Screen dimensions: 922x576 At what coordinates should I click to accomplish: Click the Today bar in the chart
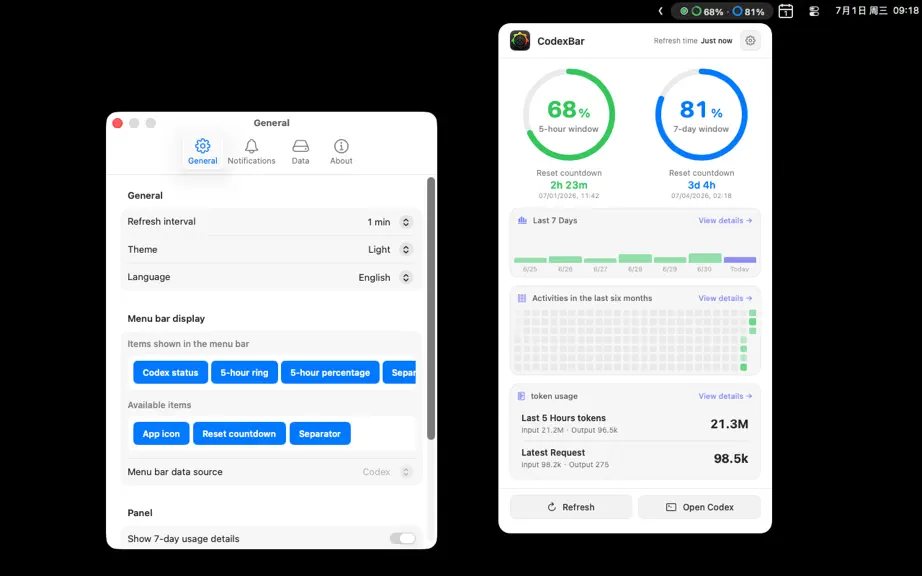point(740,260)
